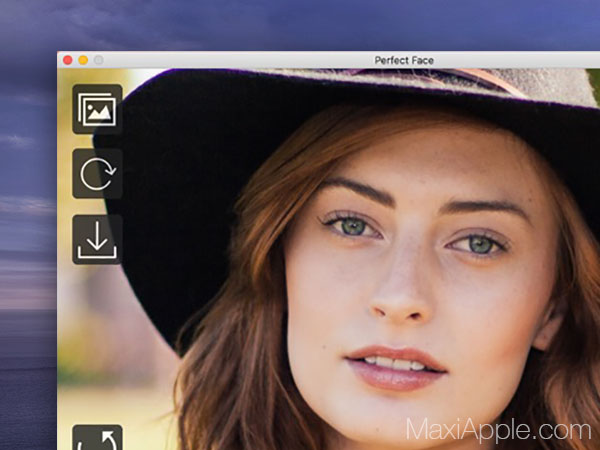Save image with the download arrow icon
The height and width of the screenshot is (450, 600).
(x=97, y=240)
